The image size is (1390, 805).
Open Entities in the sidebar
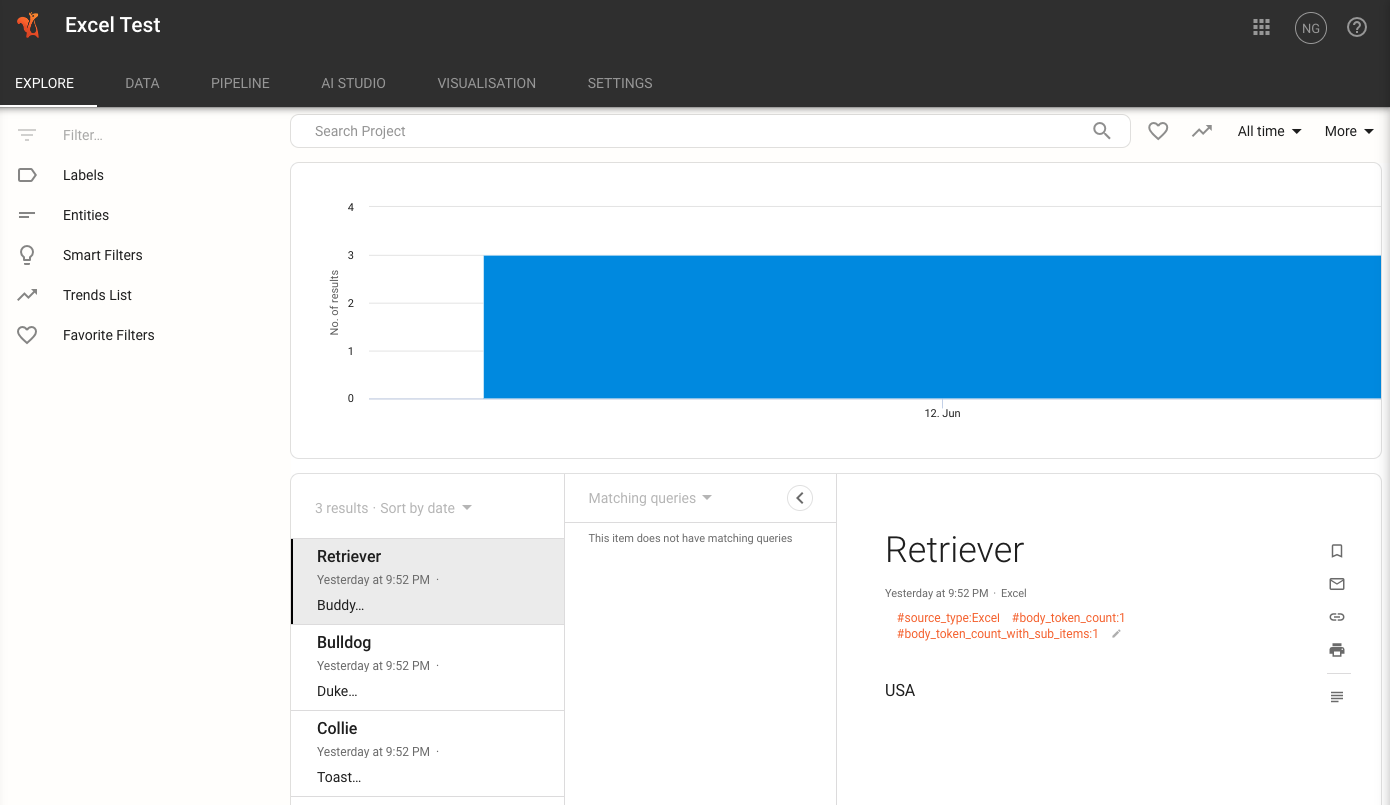tap(86, 215)
